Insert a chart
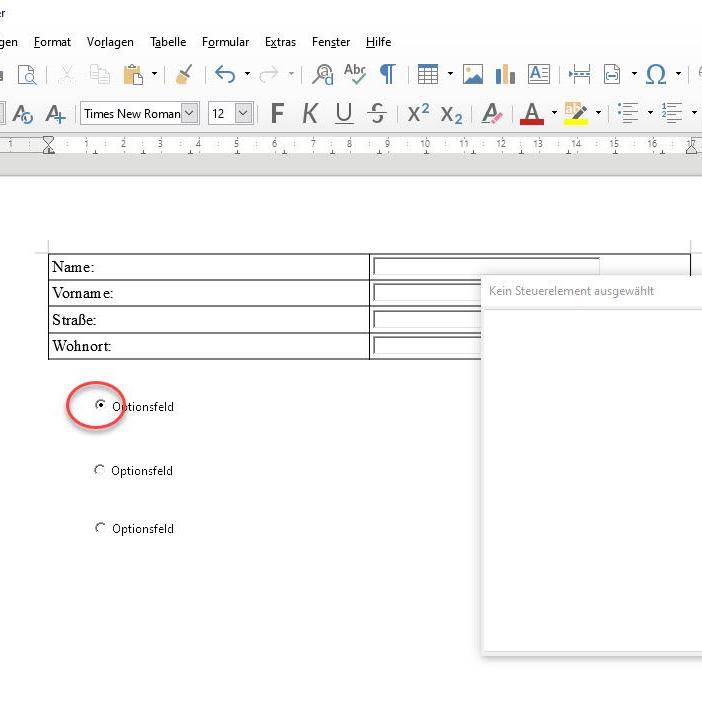Screen dimensions: 702x702 click(505, 74)
